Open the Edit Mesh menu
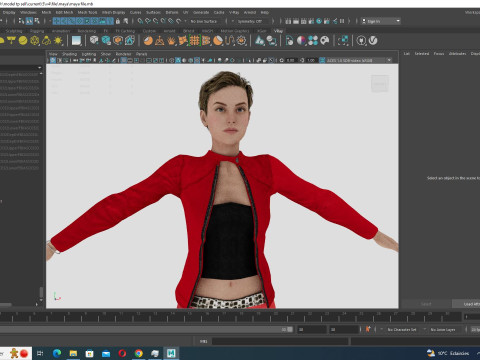The image size is (480, 360). (64, 12)
